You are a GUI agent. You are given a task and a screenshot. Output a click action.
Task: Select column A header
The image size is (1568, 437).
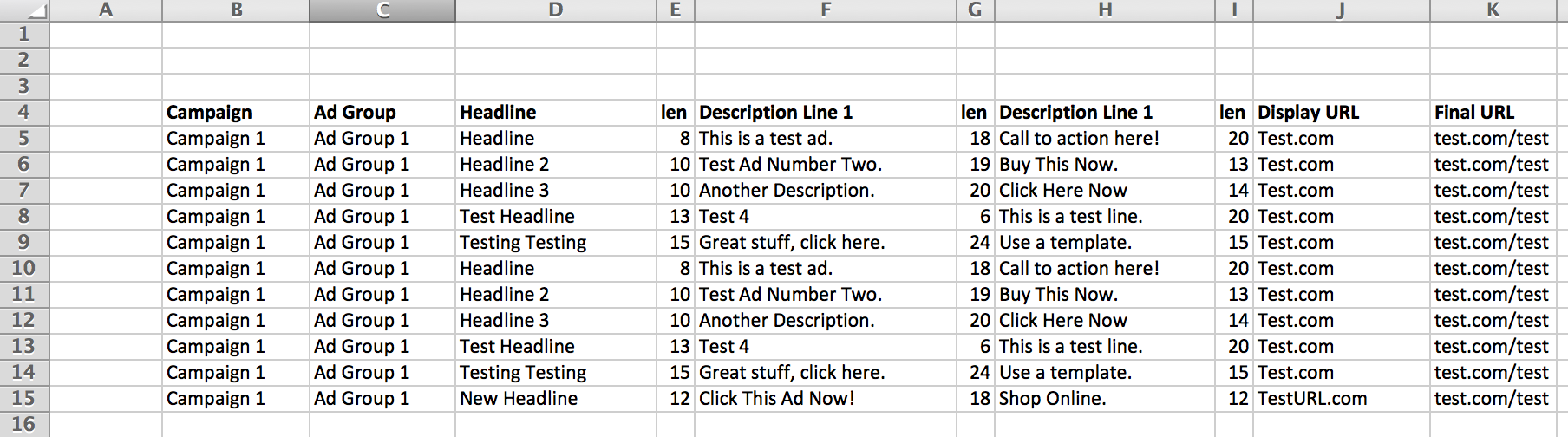(x=106, y=10)
